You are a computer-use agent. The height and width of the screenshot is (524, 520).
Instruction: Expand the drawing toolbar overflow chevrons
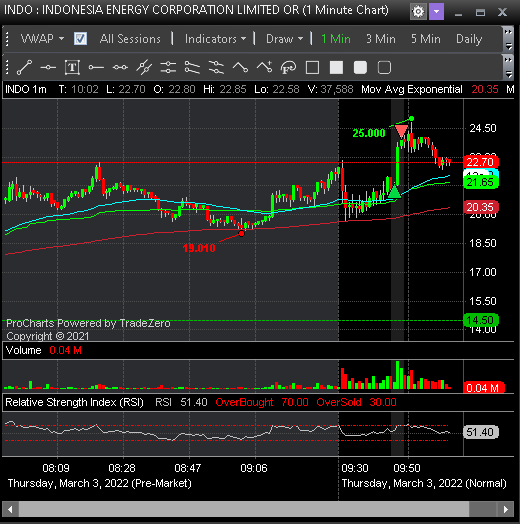coord(508,60)
